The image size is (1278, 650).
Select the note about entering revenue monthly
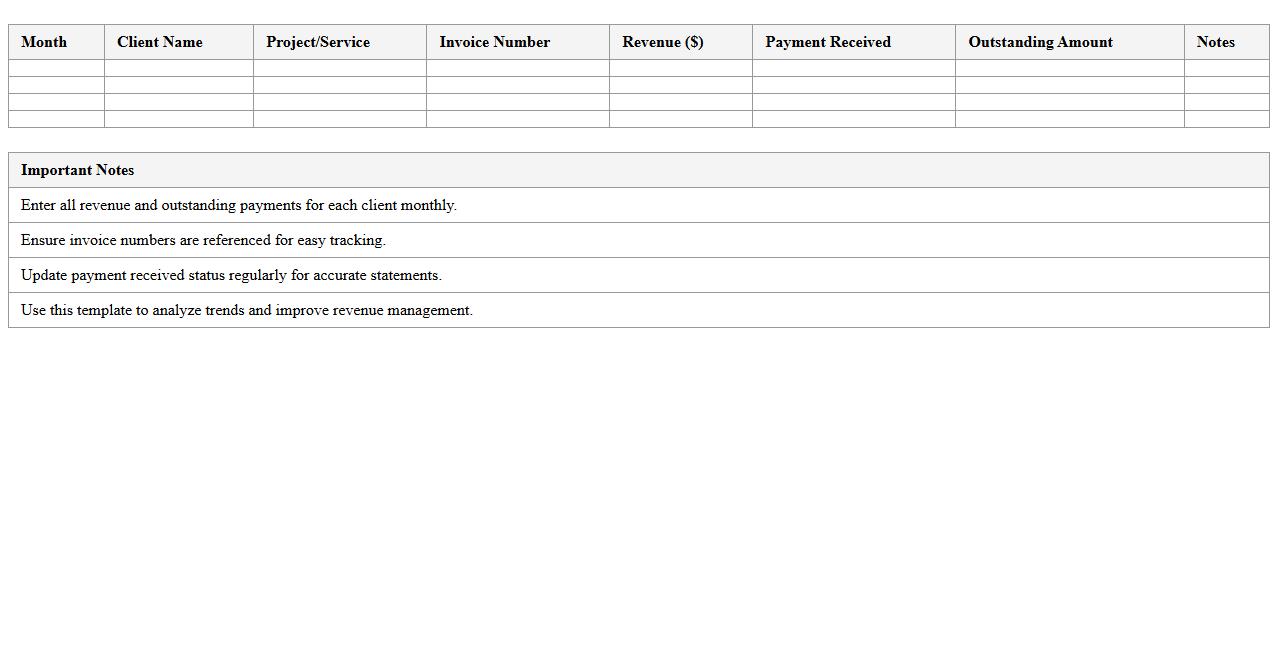coord(239,205)
